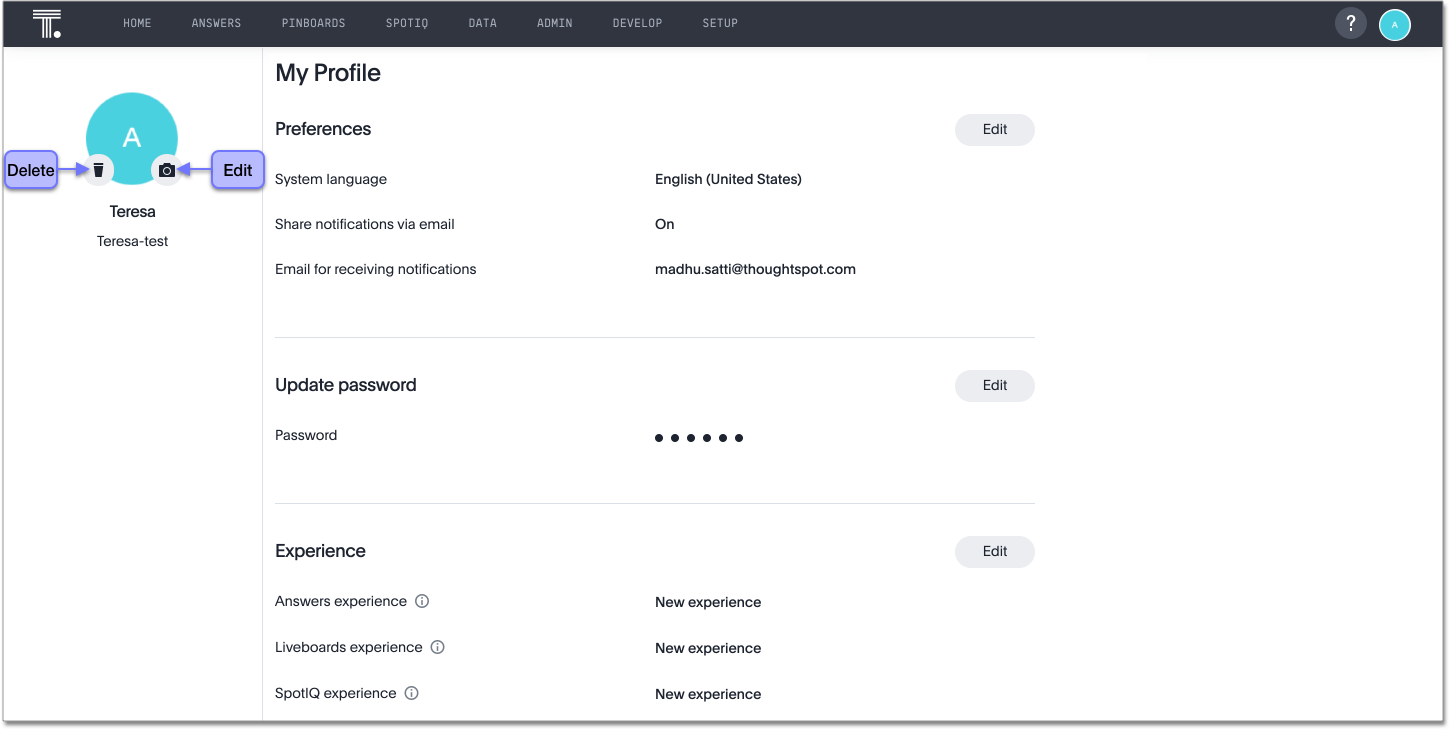Open the Answers menu item

(x=216, y=24)
